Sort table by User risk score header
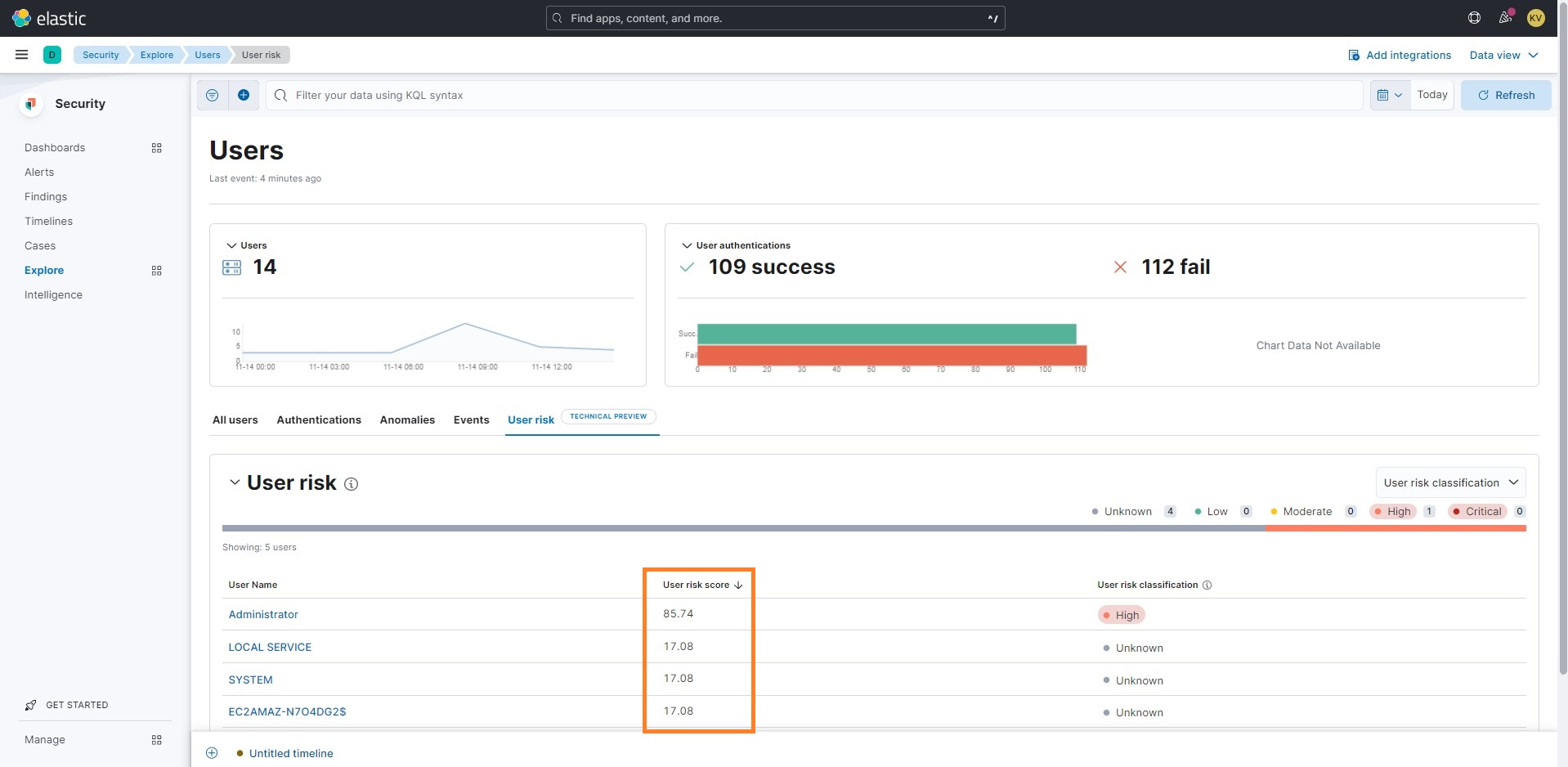Image resolution: width=1568 pixels, height=767 pixels. (696, 585)
